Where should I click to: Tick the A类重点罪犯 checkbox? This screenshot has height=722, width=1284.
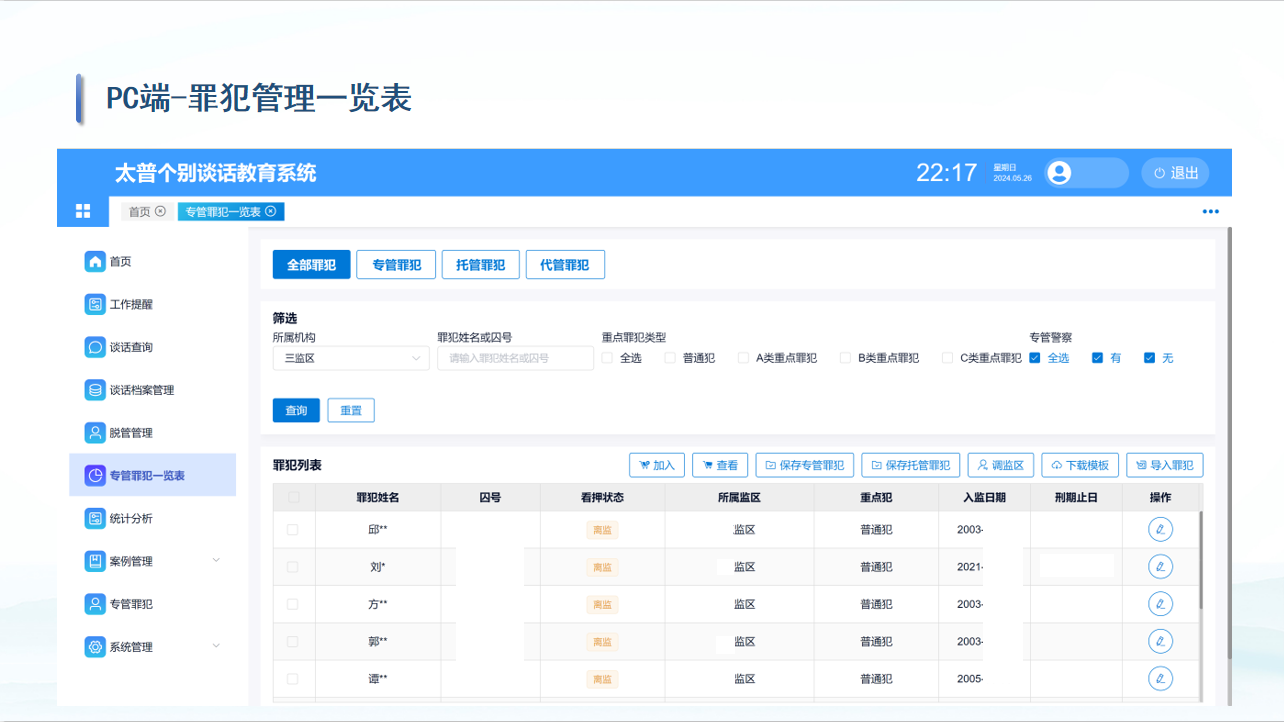click(743, 358)
